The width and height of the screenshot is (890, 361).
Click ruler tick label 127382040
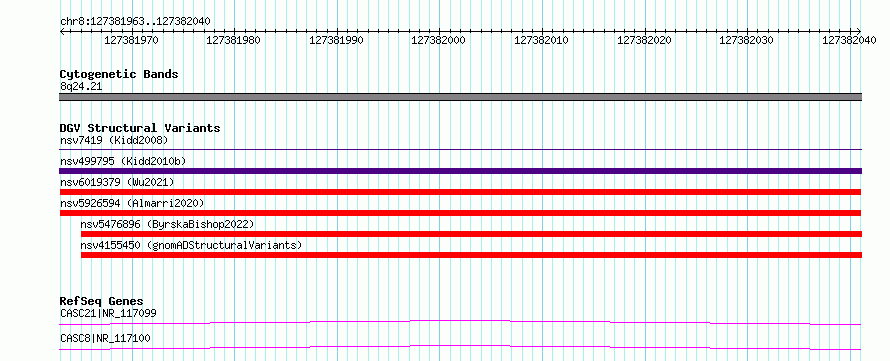[x=849, y=40]
